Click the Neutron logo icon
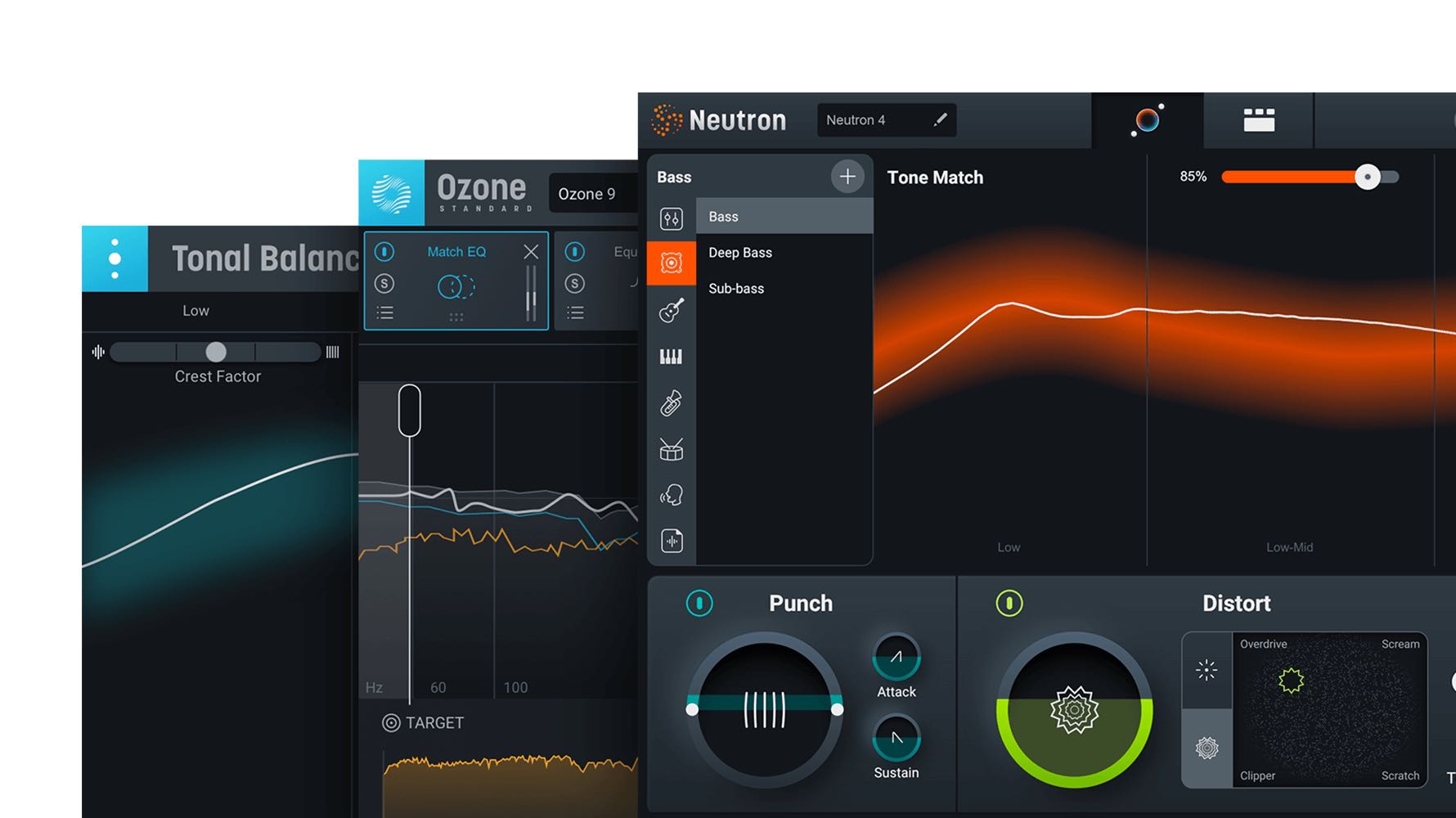Screen dimensions: 1456x818 coord(667,120)
